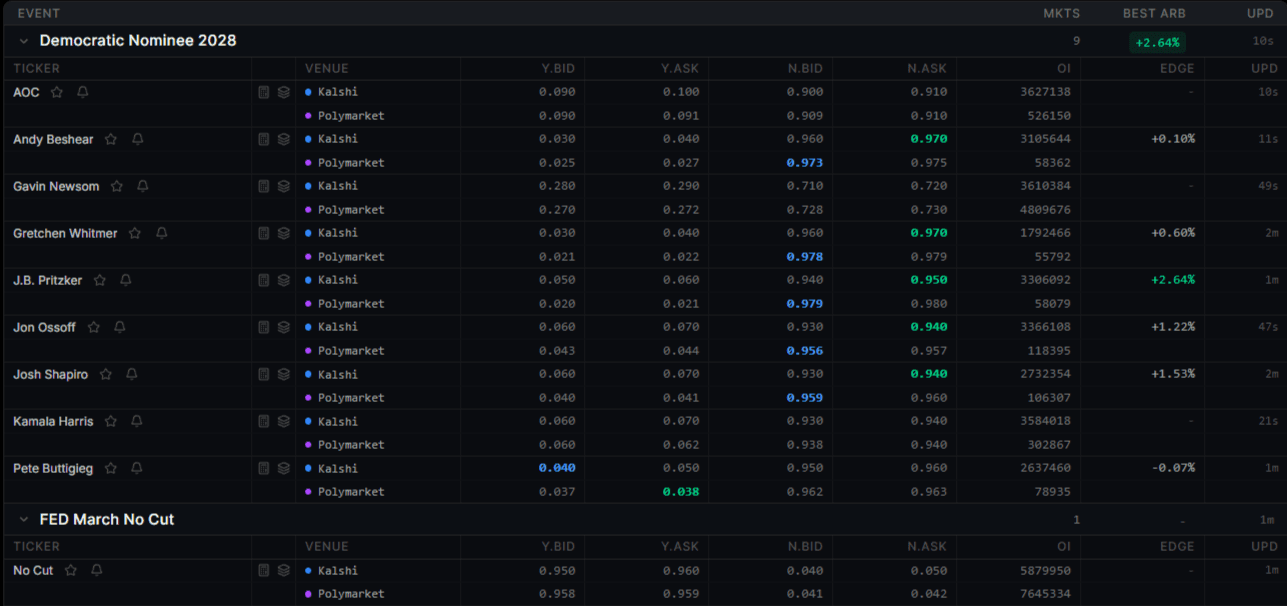Screen dimensions: 1287x606
Task: Open the calculator icon for Andy Beshear
Action: pos(264,139)
